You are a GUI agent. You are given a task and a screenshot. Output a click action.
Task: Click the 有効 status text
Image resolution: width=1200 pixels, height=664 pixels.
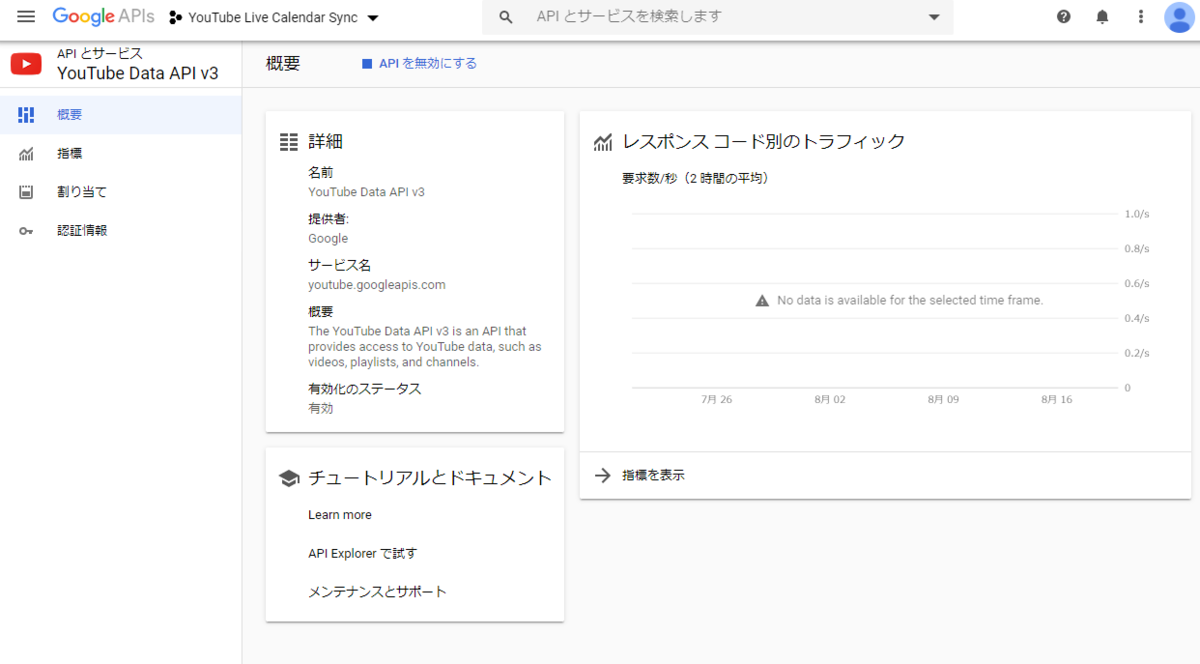321,408
